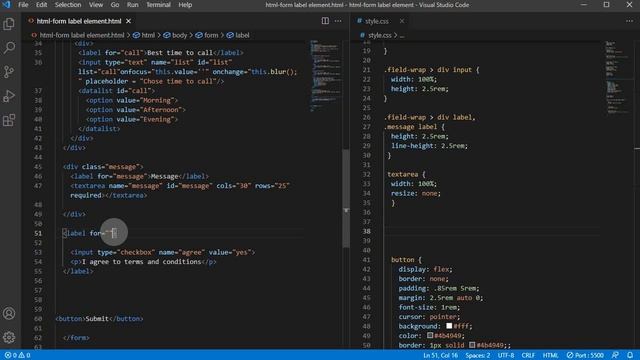
Task: Click the VS Code logo icon
Action: (x=6, y=5)
